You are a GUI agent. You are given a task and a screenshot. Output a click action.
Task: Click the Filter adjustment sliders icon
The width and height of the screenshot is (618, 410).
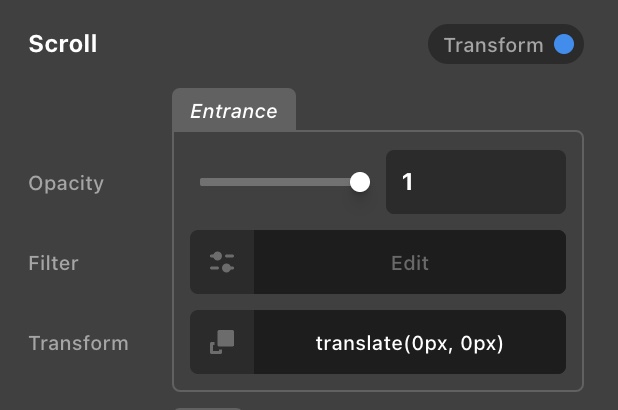coord(222,262)
